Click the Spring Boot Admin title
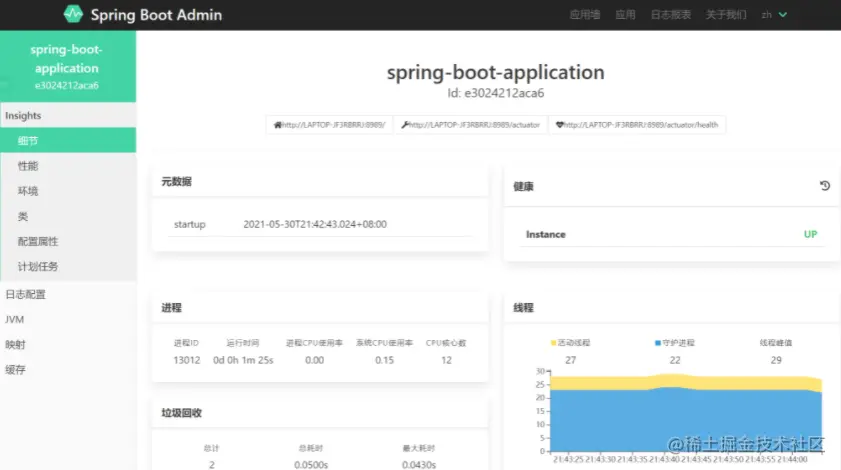 pyautogui.click(x=156, y=15)
